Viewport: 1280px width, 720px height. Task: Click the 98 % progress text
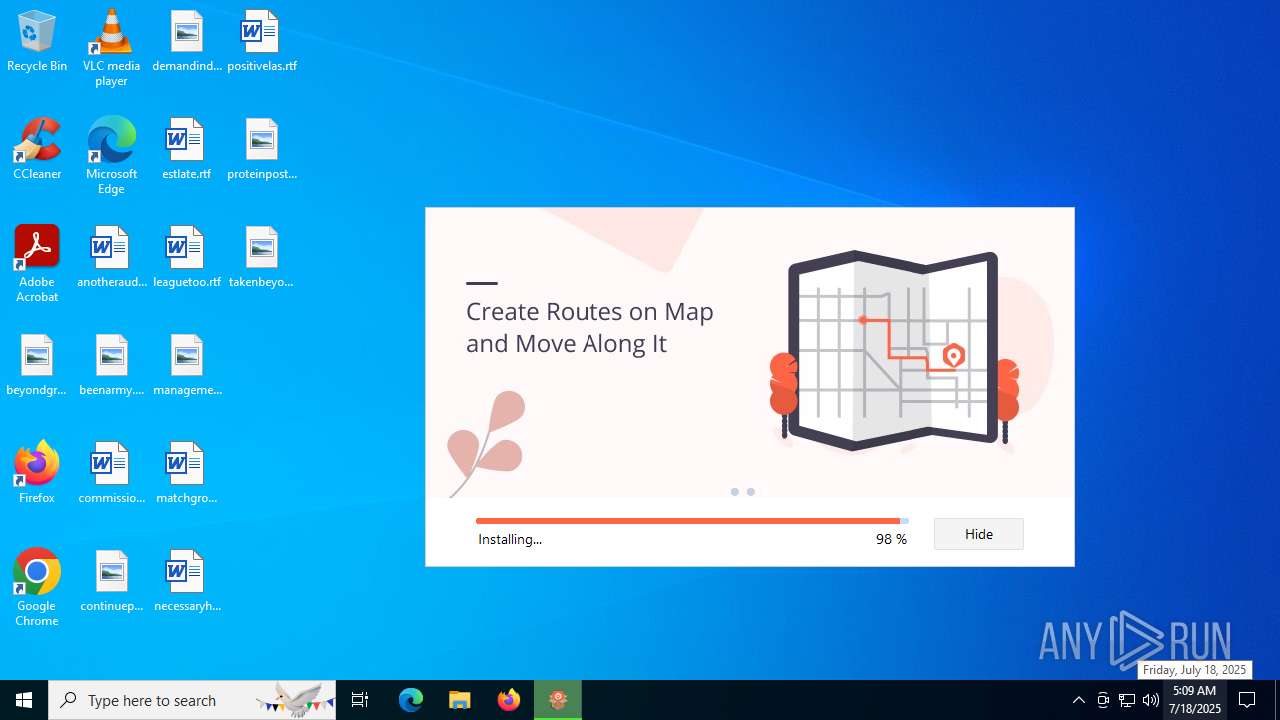coord(891,539)
